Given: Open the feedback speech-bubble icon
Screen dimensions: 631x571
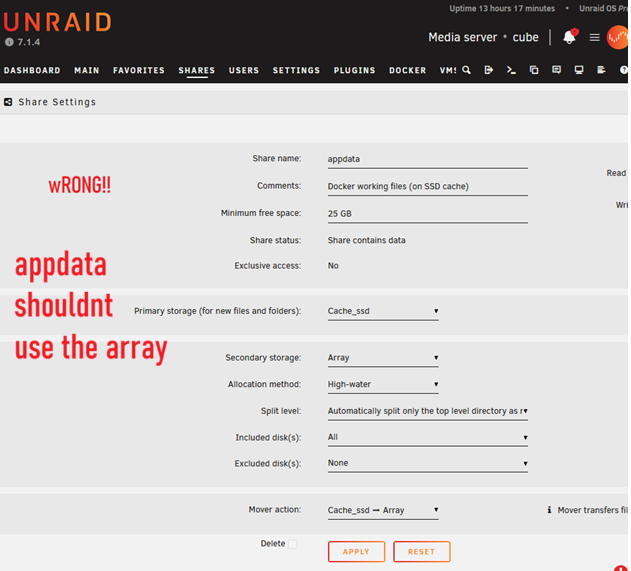Looking at the screenshot, I should [x=557, y=70].
